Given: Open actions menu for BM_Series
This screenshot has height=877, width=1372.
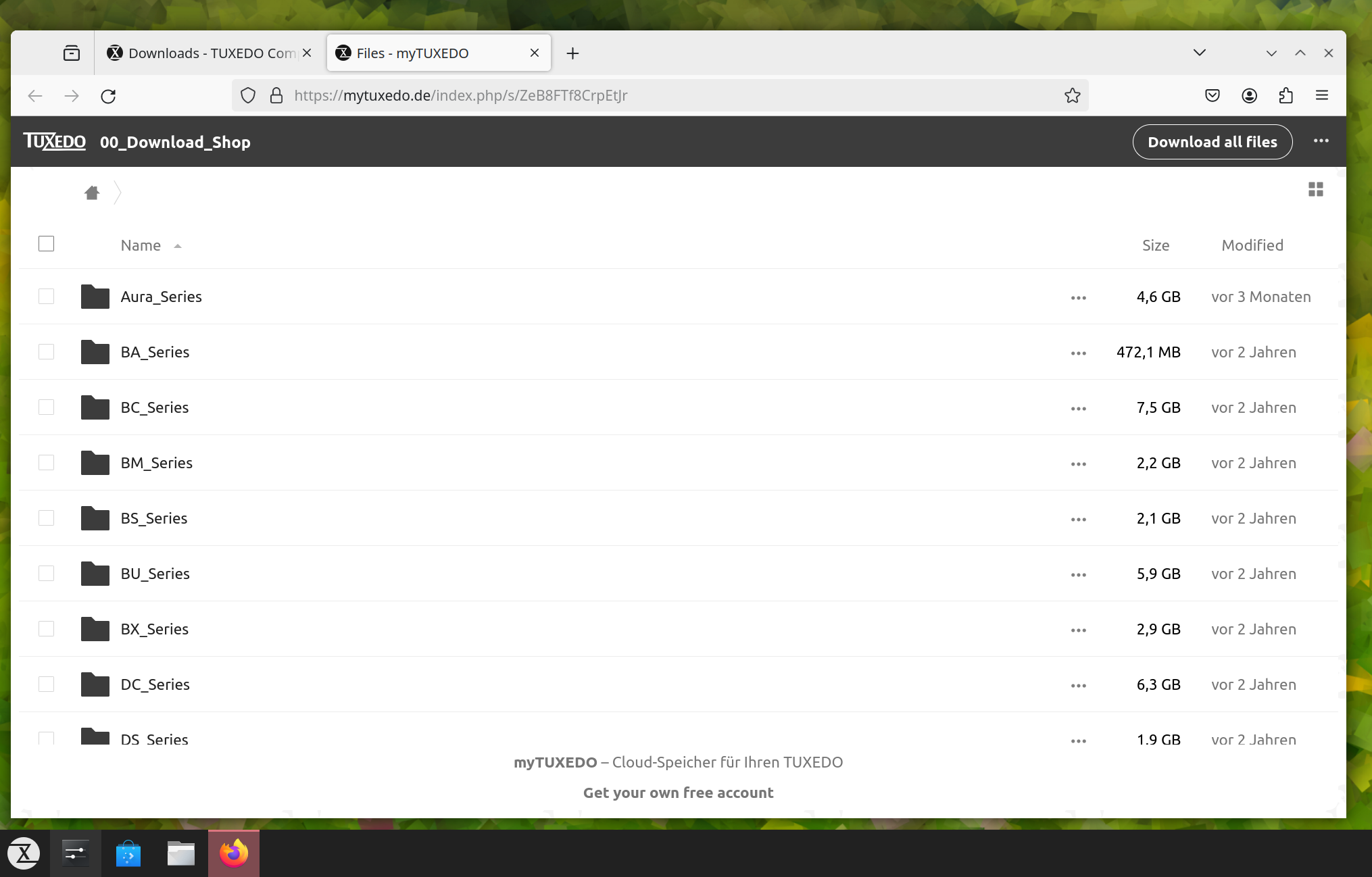Looking at the screenshot, I should [x=1078, y=464].
